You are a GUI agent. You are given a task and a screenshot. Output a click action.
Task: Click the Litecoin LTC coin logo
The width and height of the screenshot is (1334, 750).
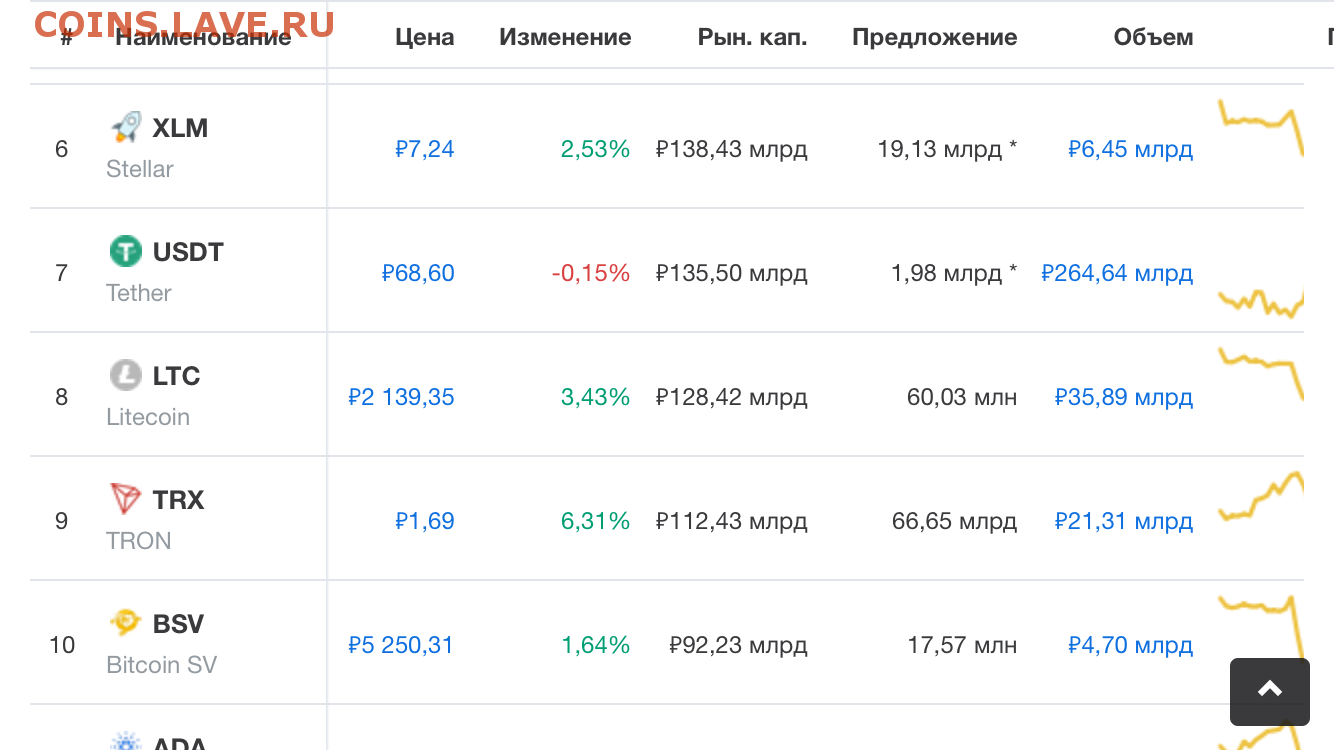click(126, 375)
